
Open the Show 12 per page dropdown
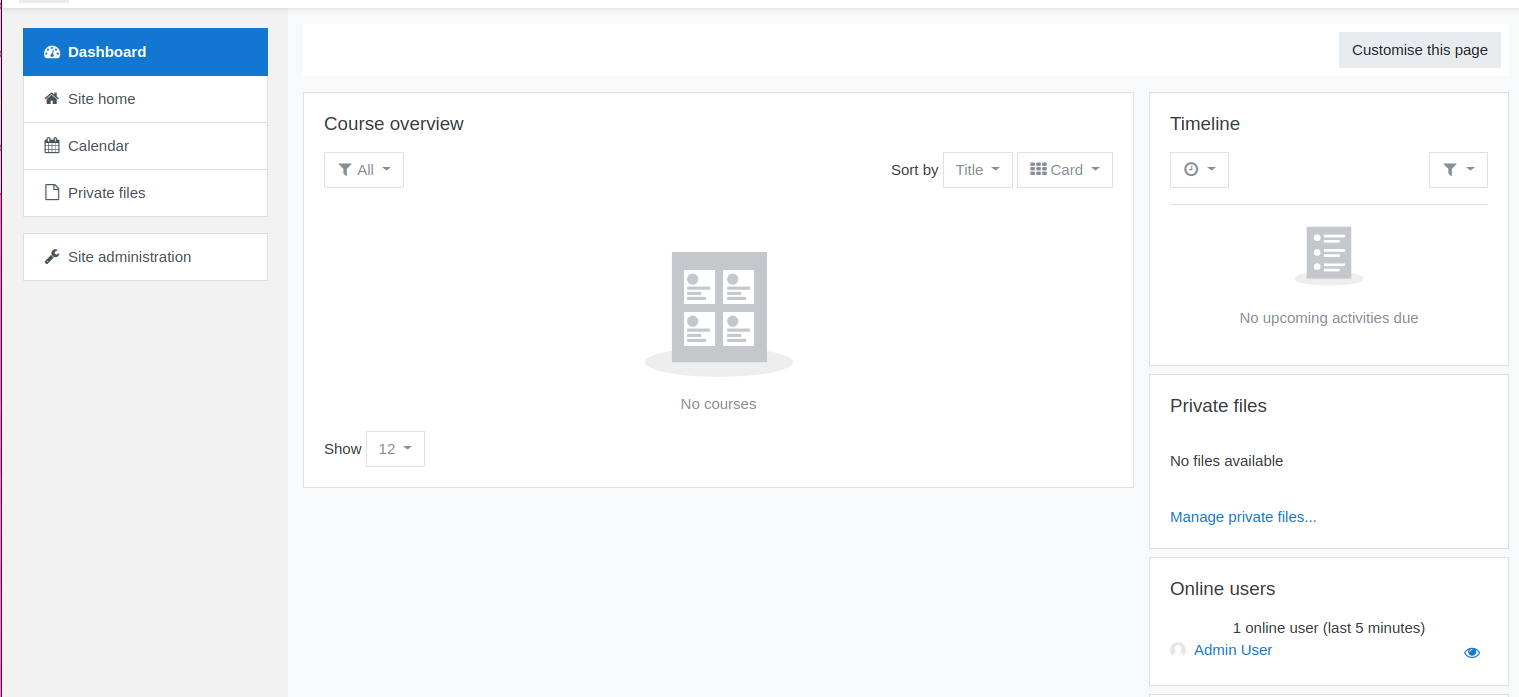coord(395,449)
